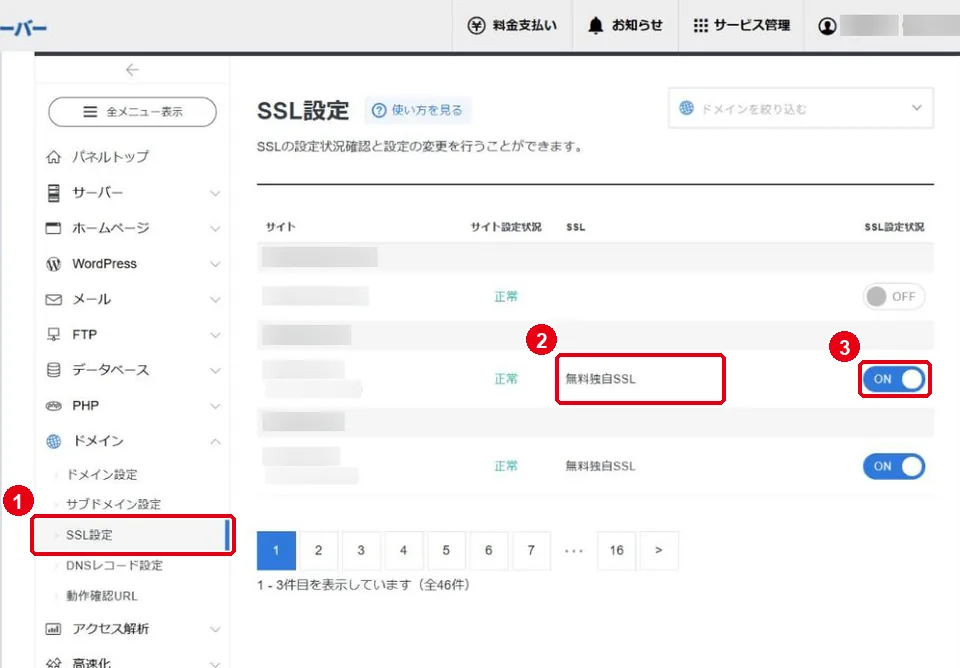The image size is (960, 668).
Task: Go to page 3
Action: (361, 550)
